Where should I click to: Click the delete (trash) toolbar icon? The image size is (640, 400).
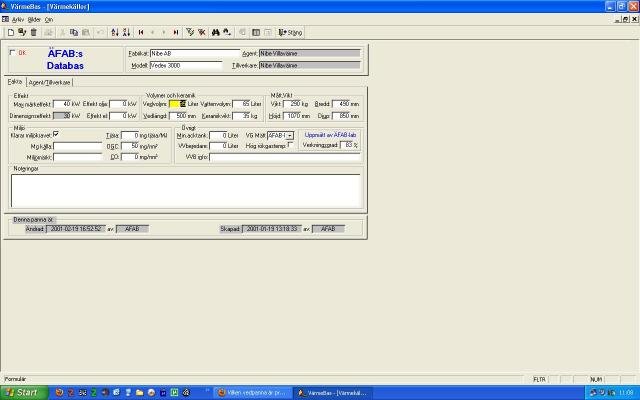tap(33, 32)
